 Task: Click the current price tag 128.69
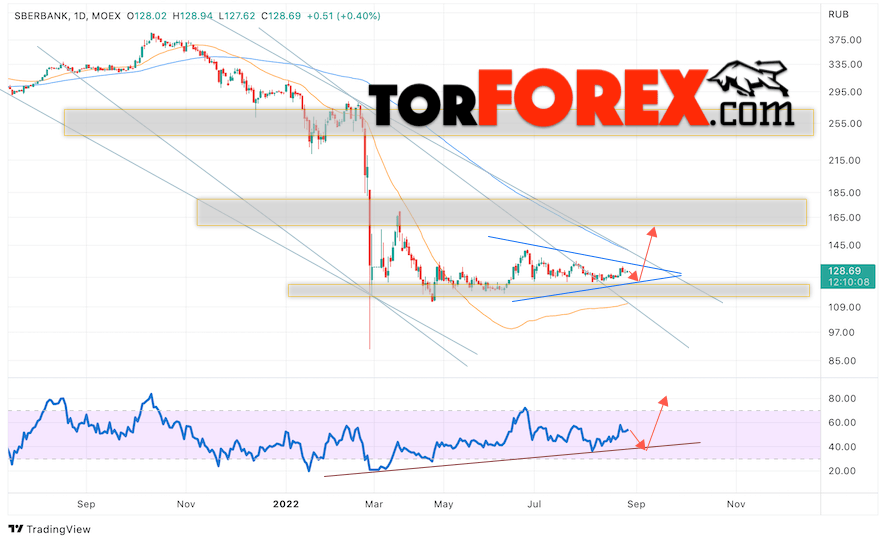(844, 271)
